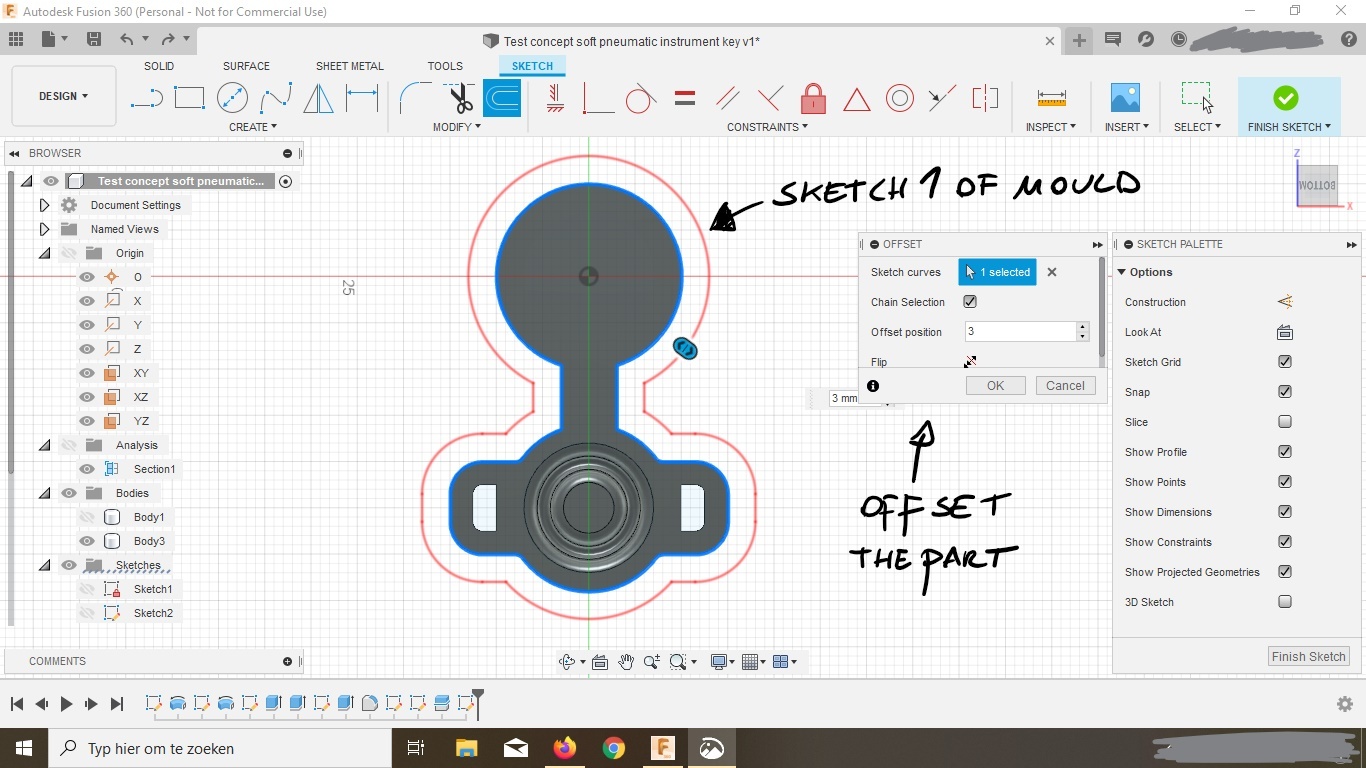1366x768 pixels.
Task: Select the Rectangle sketch tool
Action: pos(189,98)
